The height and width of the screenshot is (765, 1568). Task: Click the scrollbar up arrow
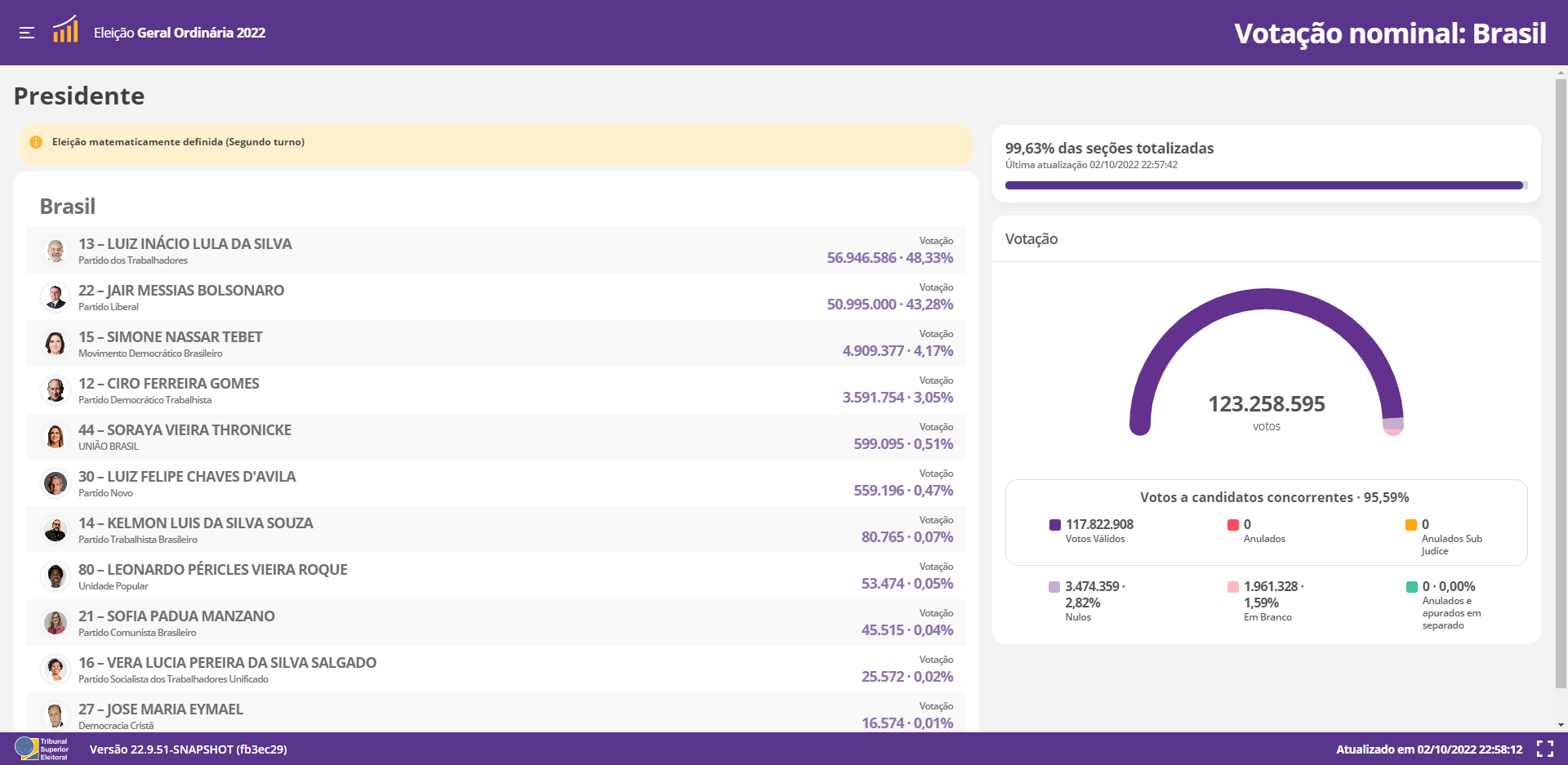pos(1561,73)
